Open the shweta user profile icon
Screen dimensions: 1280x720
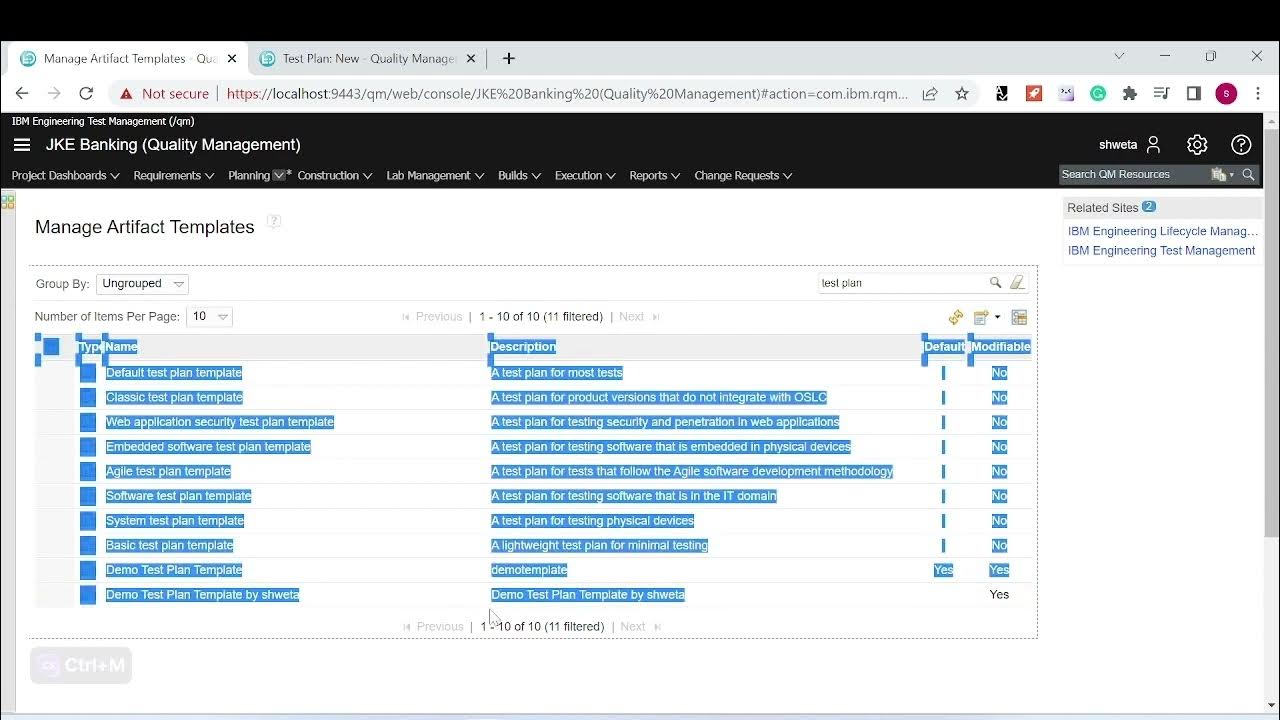click(x=1153, y=145)
